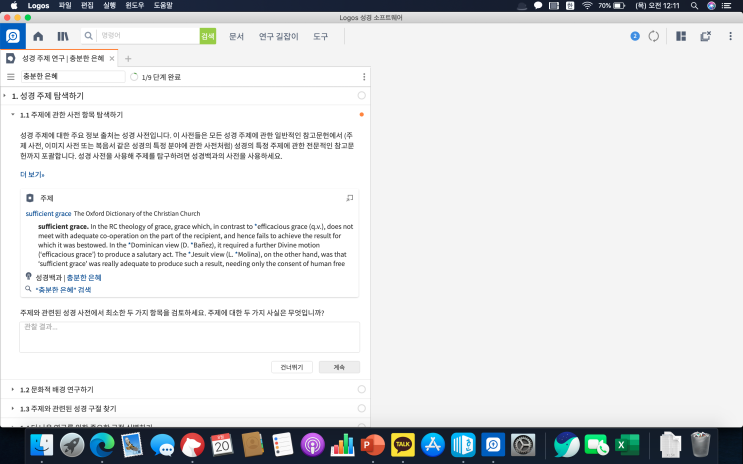Click The Oxford Dictionary of the Christian Church title

pos(137,214)
